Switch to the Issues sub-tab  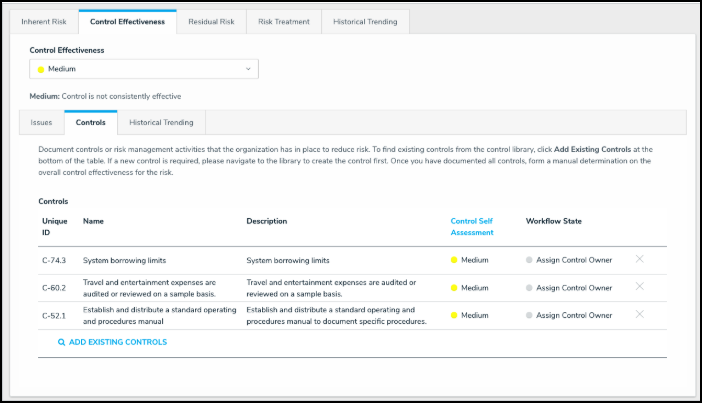(41, 122)
